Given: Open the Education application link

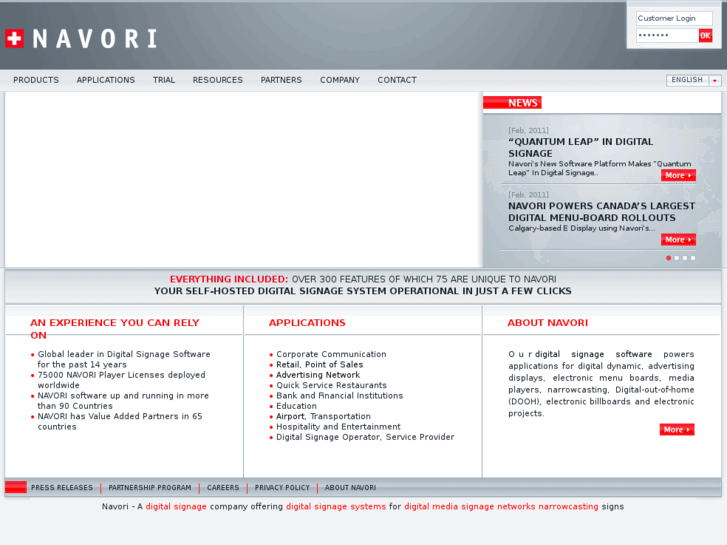Looking at the screenshot, I should click(296, 406).
